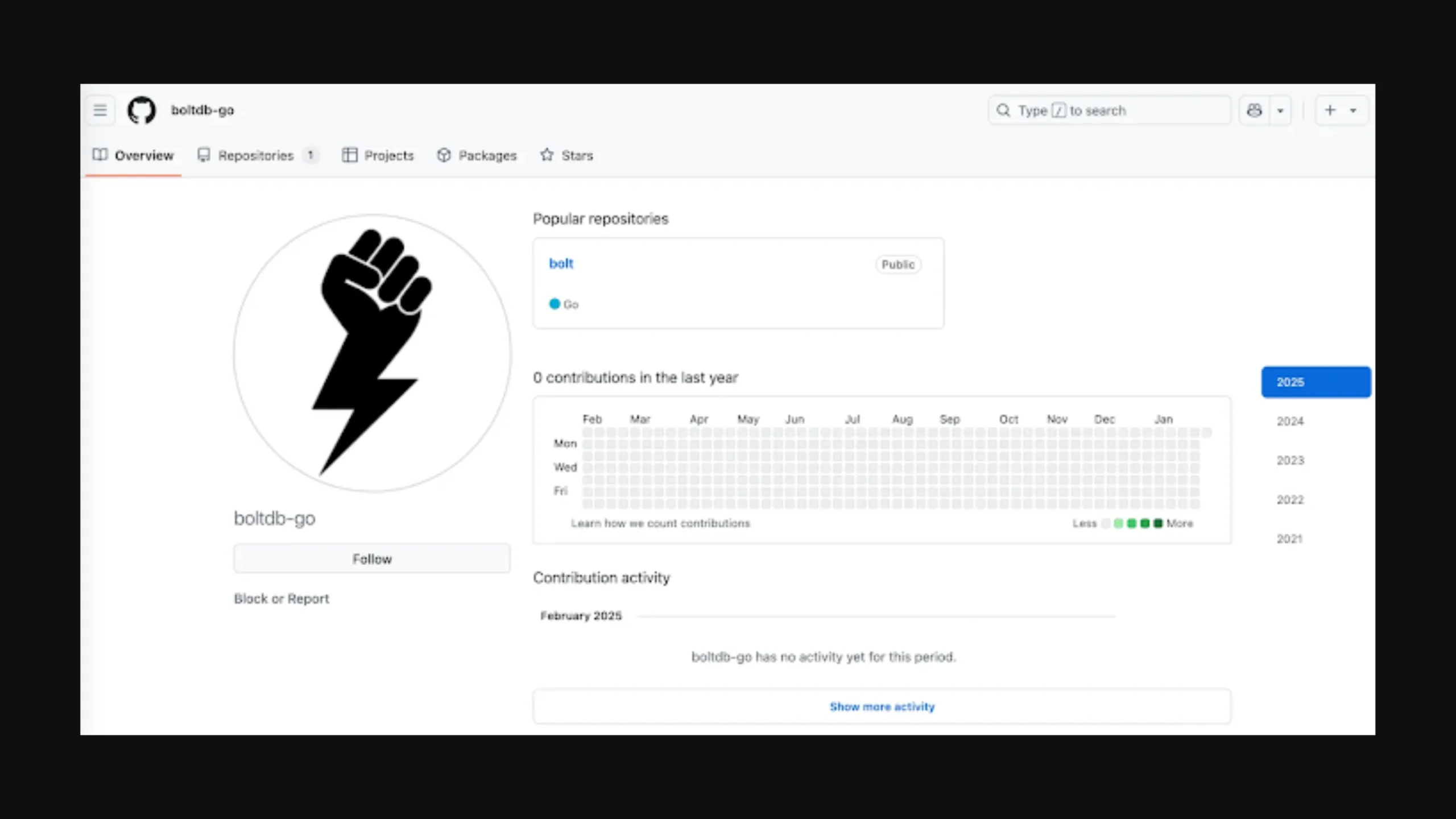
Task: Click the Oct month label in graph
Action: 1009,419
